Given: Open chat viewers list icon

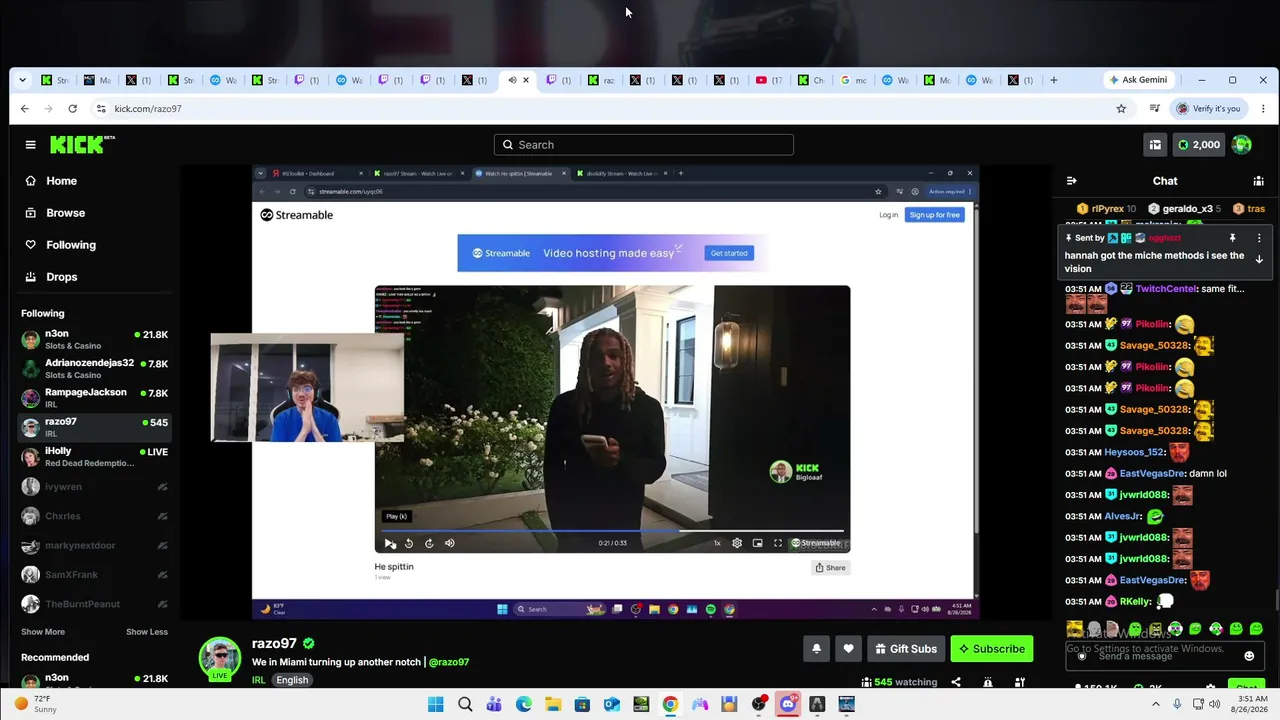Looking at the screenshot, I should [x=1258, y=181].
